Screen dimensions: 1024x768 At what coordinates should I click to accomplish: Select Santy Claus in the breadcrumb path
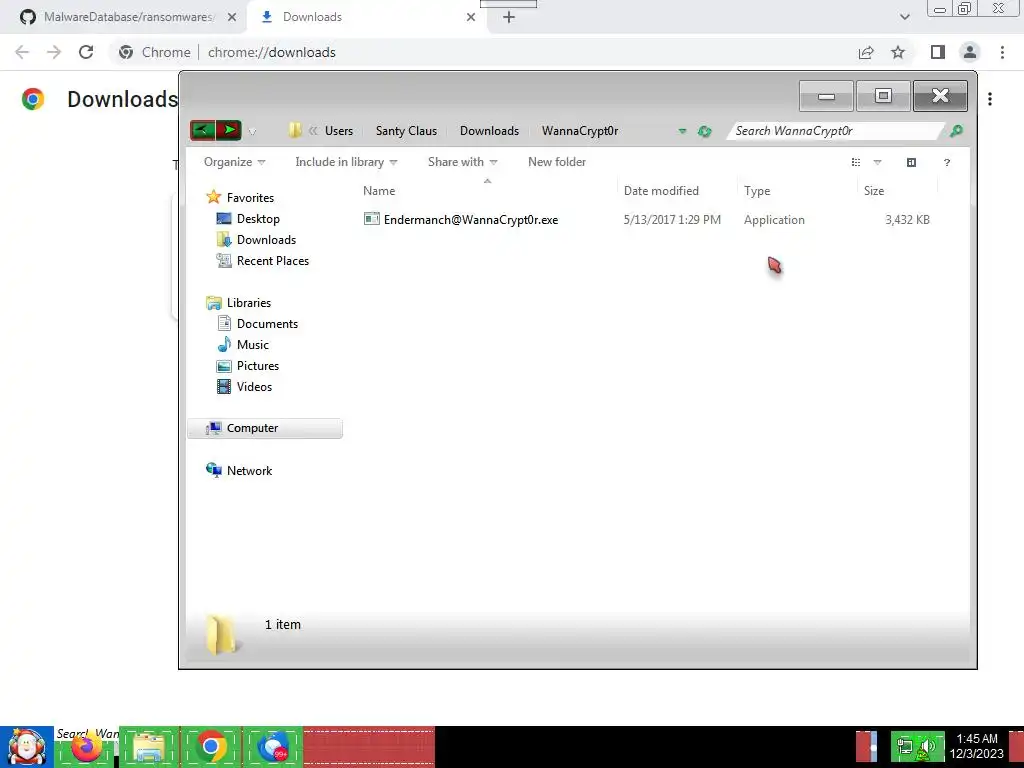406,131
